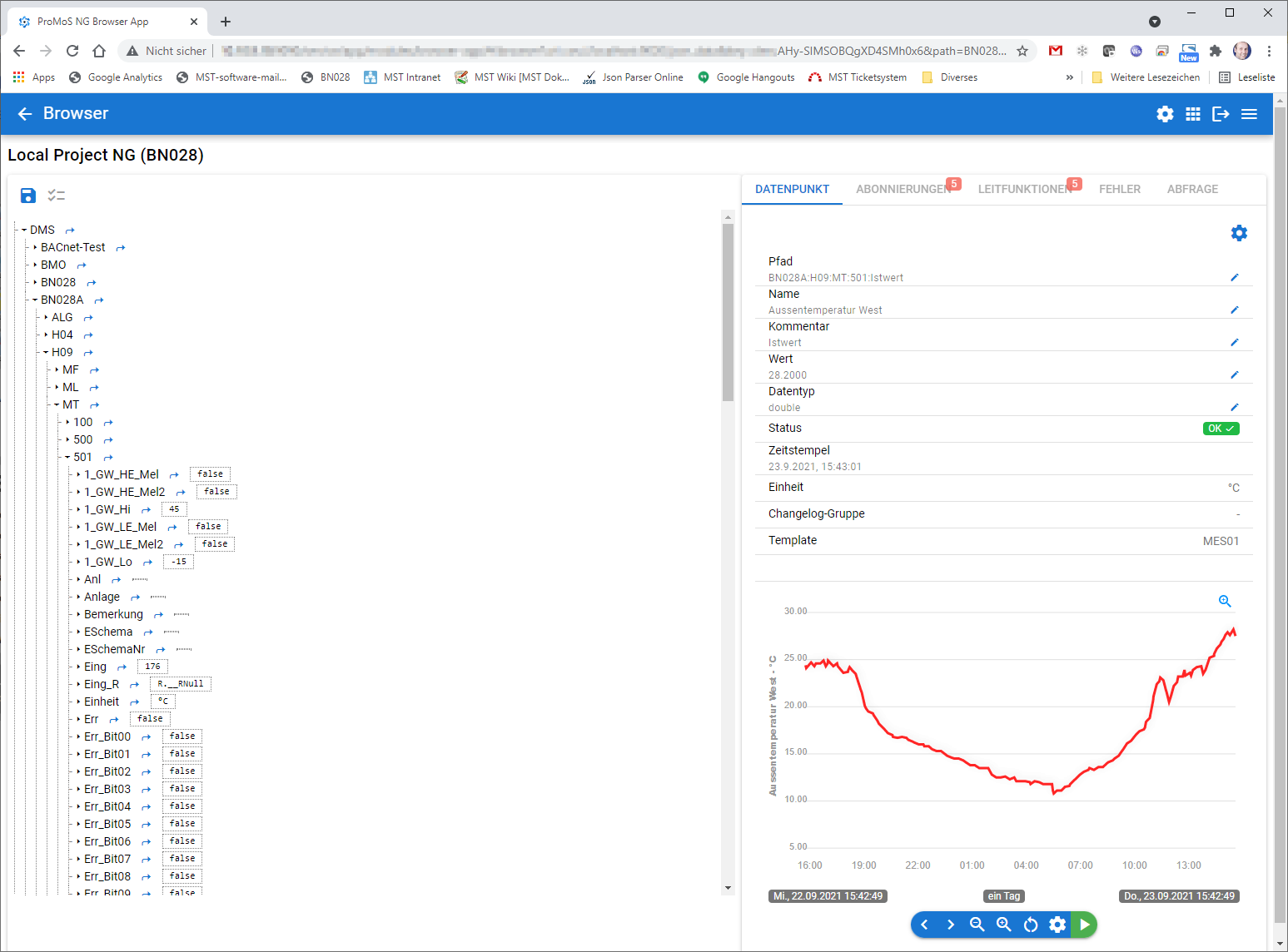Expand the ML tree node

pos(57,387)
